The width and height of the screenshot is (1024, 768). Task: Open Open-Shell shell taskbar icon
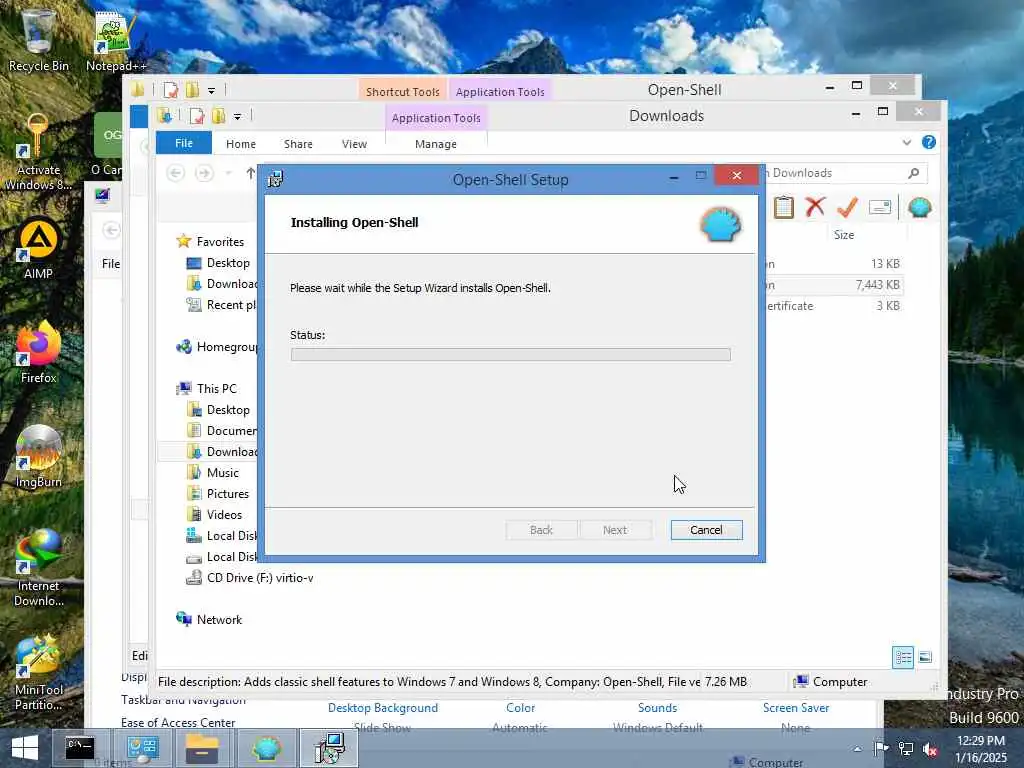tap(266, 748)
